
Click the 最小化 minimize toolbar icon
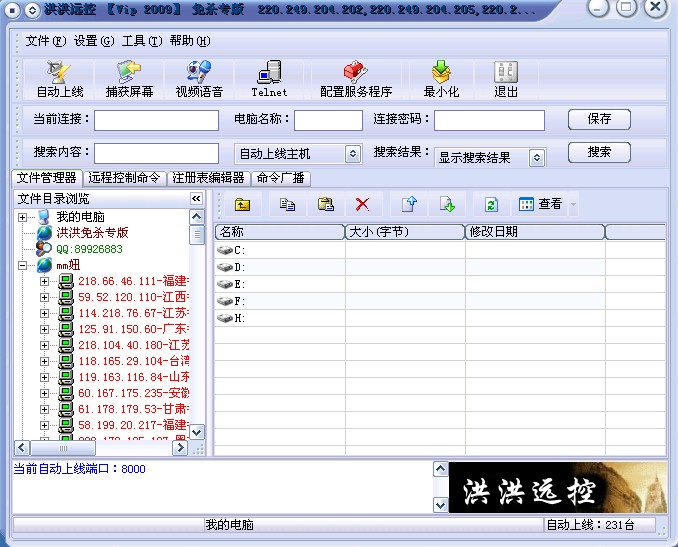pyautogui.click(x=441, y=80)
